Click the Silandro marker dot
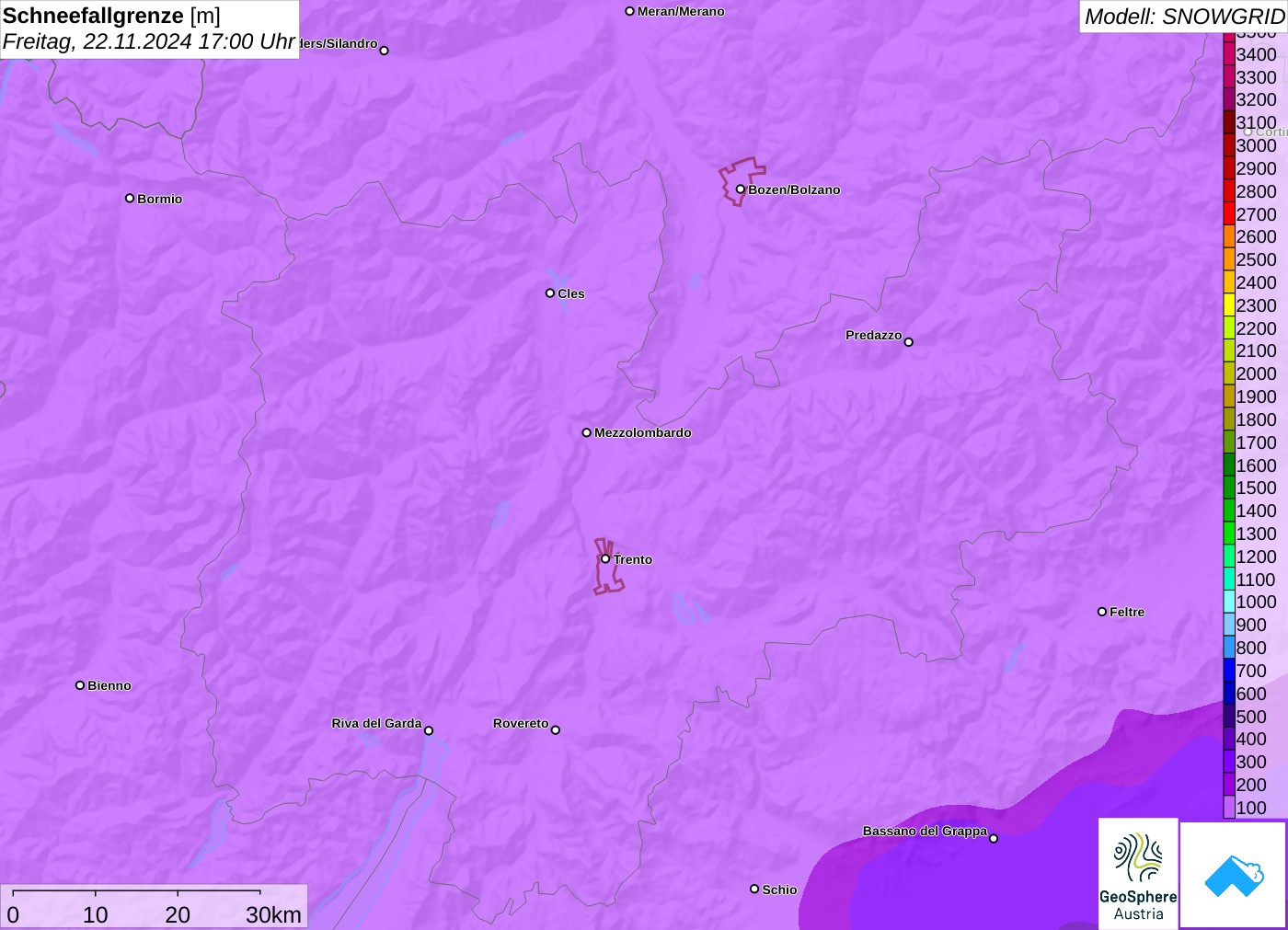This screenshot has height=930, width=1288. (x=384, y=51)
